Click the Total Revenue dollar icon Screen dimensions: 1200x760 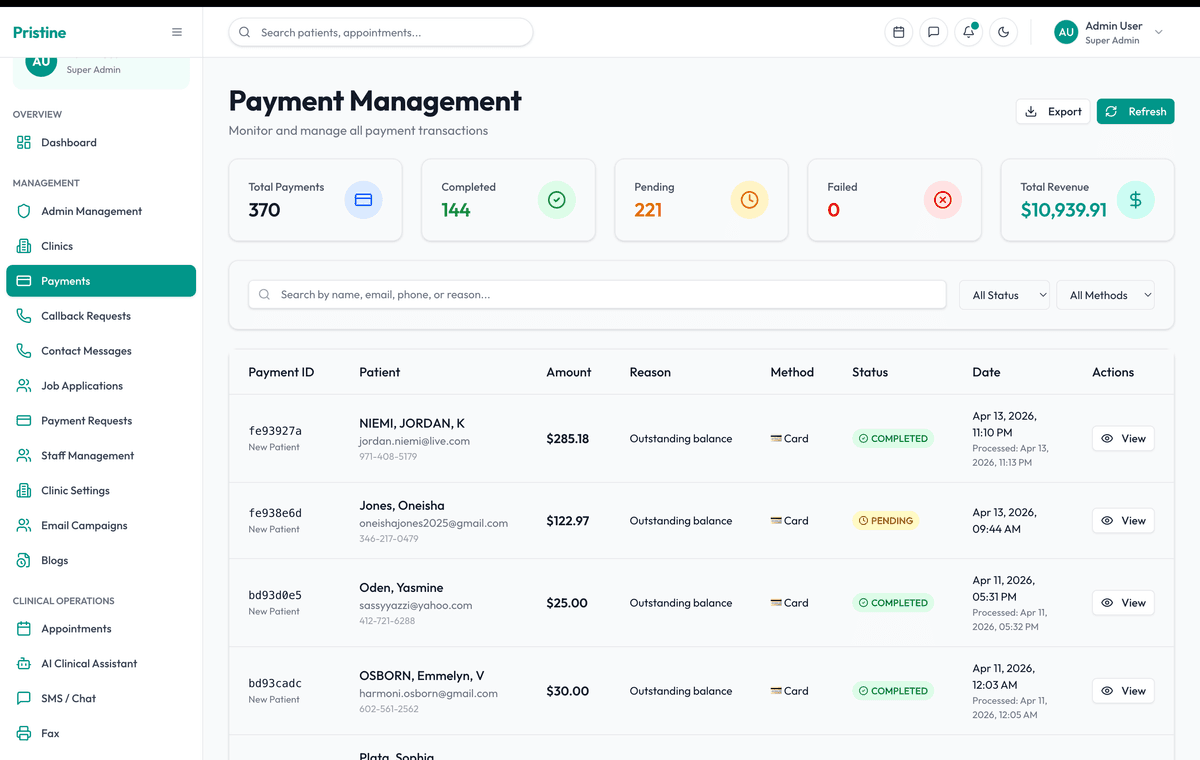click(1135, 200)
